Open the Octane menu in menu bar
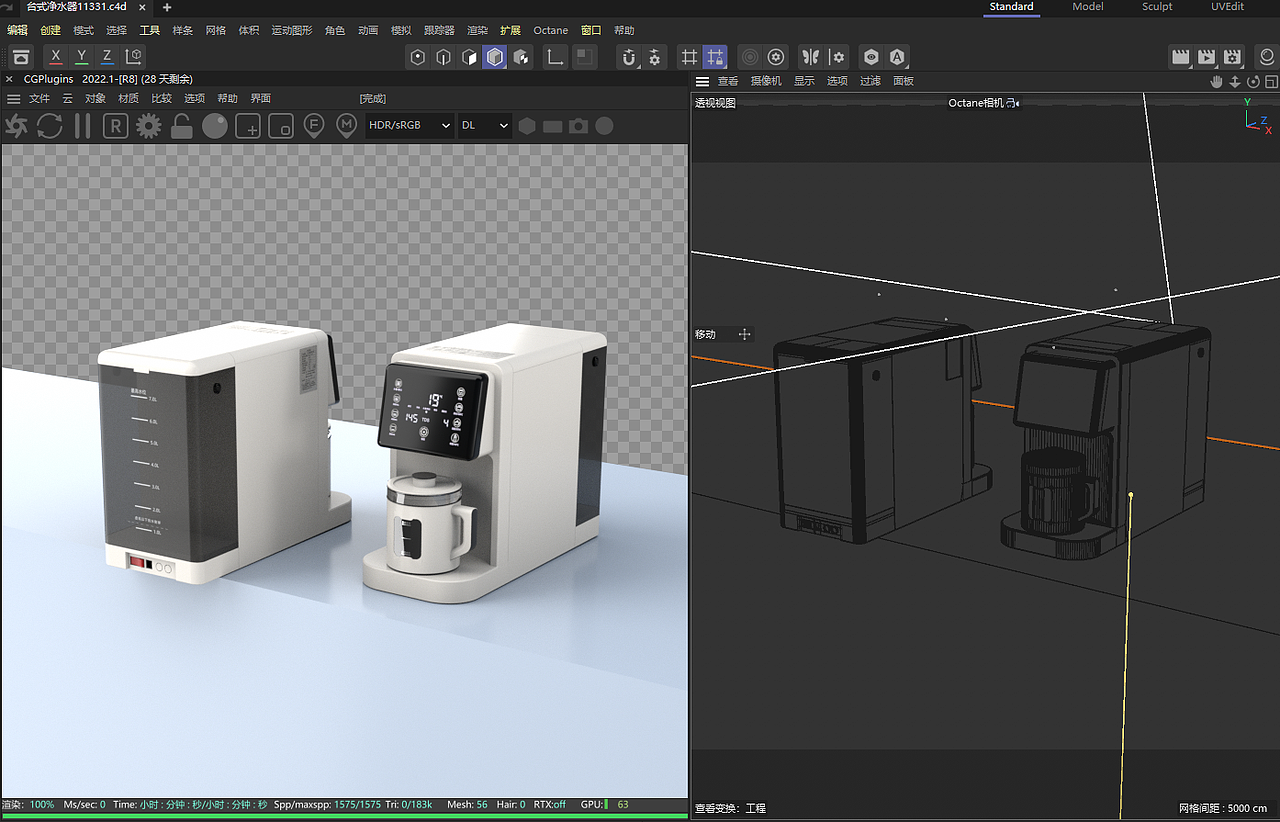The height and width of the screenshot is (822, 1280). (x=550, y=31)
